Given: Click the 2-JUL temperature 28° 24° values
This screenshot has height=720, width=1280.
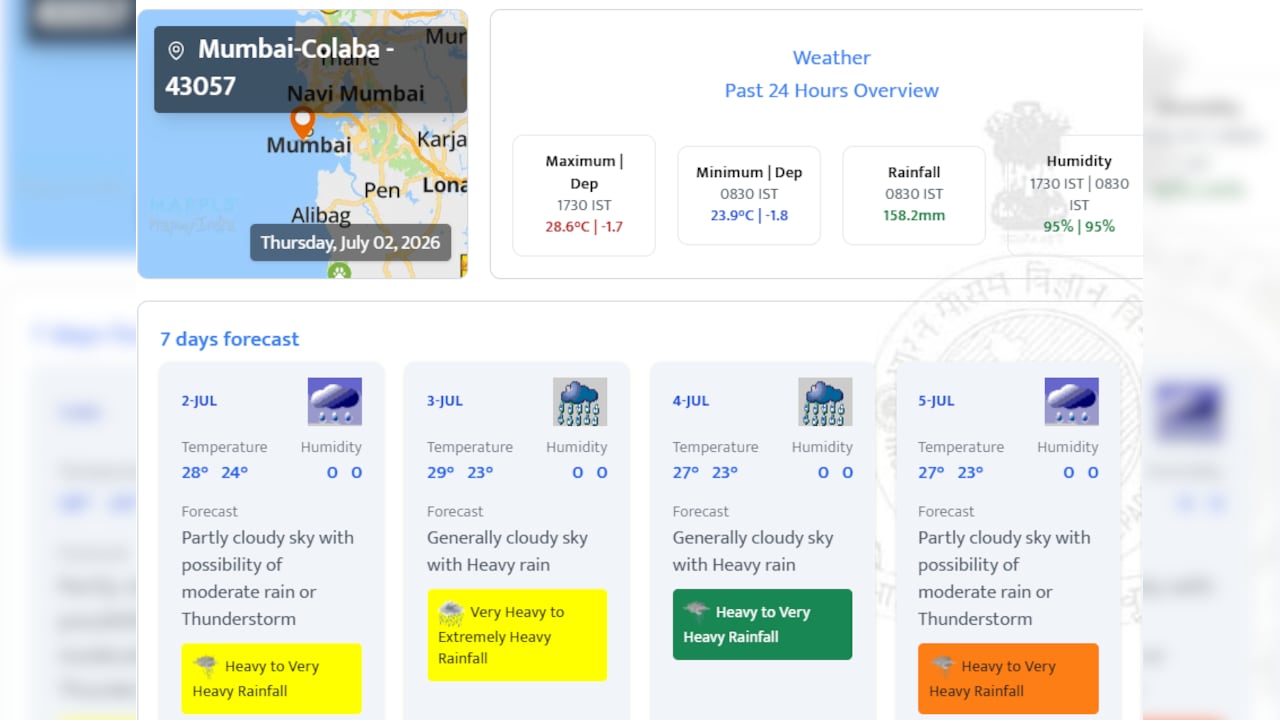Looking at the screenshot, I should [x=214, y=473].
